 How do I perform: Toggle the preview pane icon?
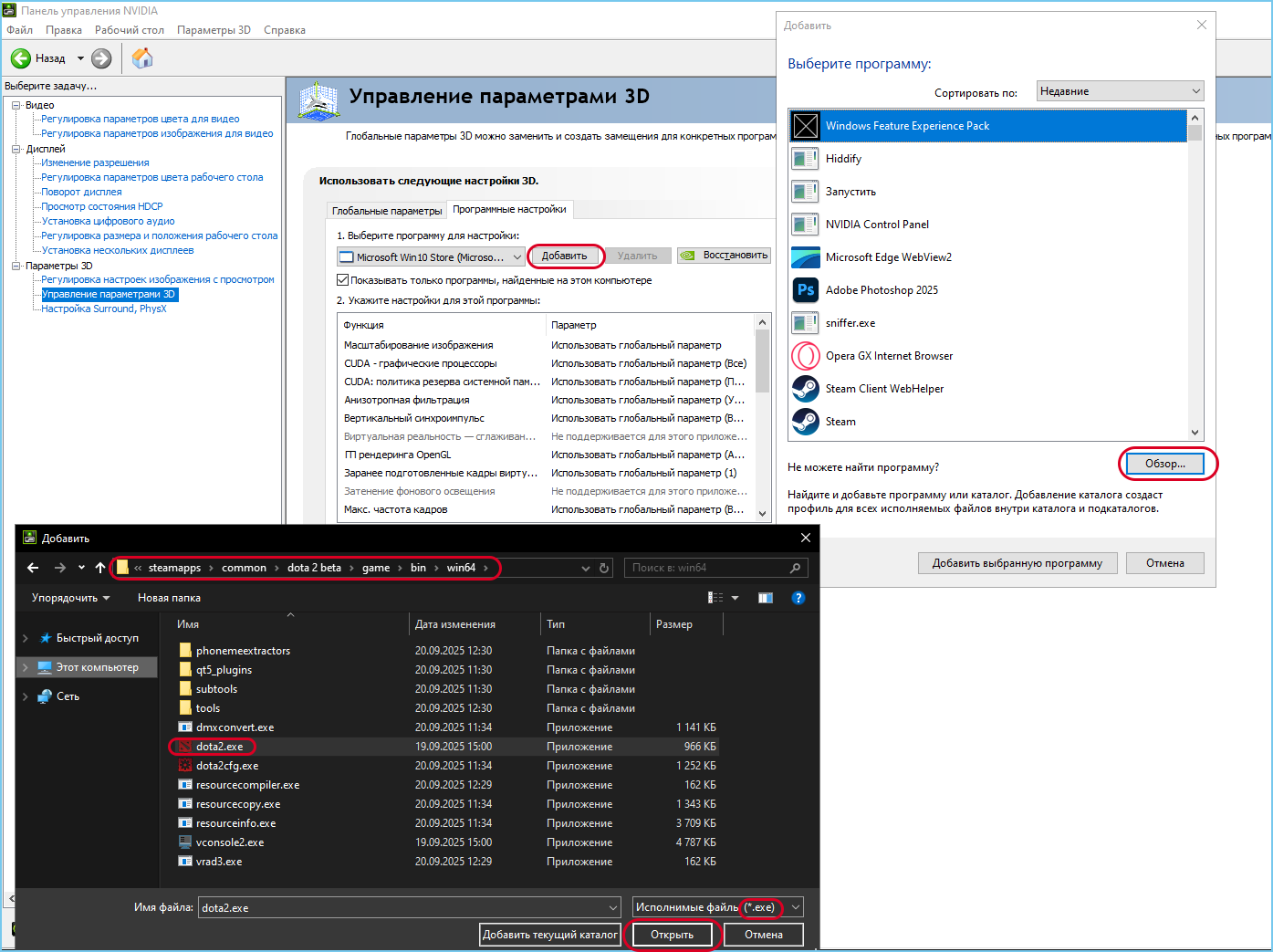(x=766, y=598)
